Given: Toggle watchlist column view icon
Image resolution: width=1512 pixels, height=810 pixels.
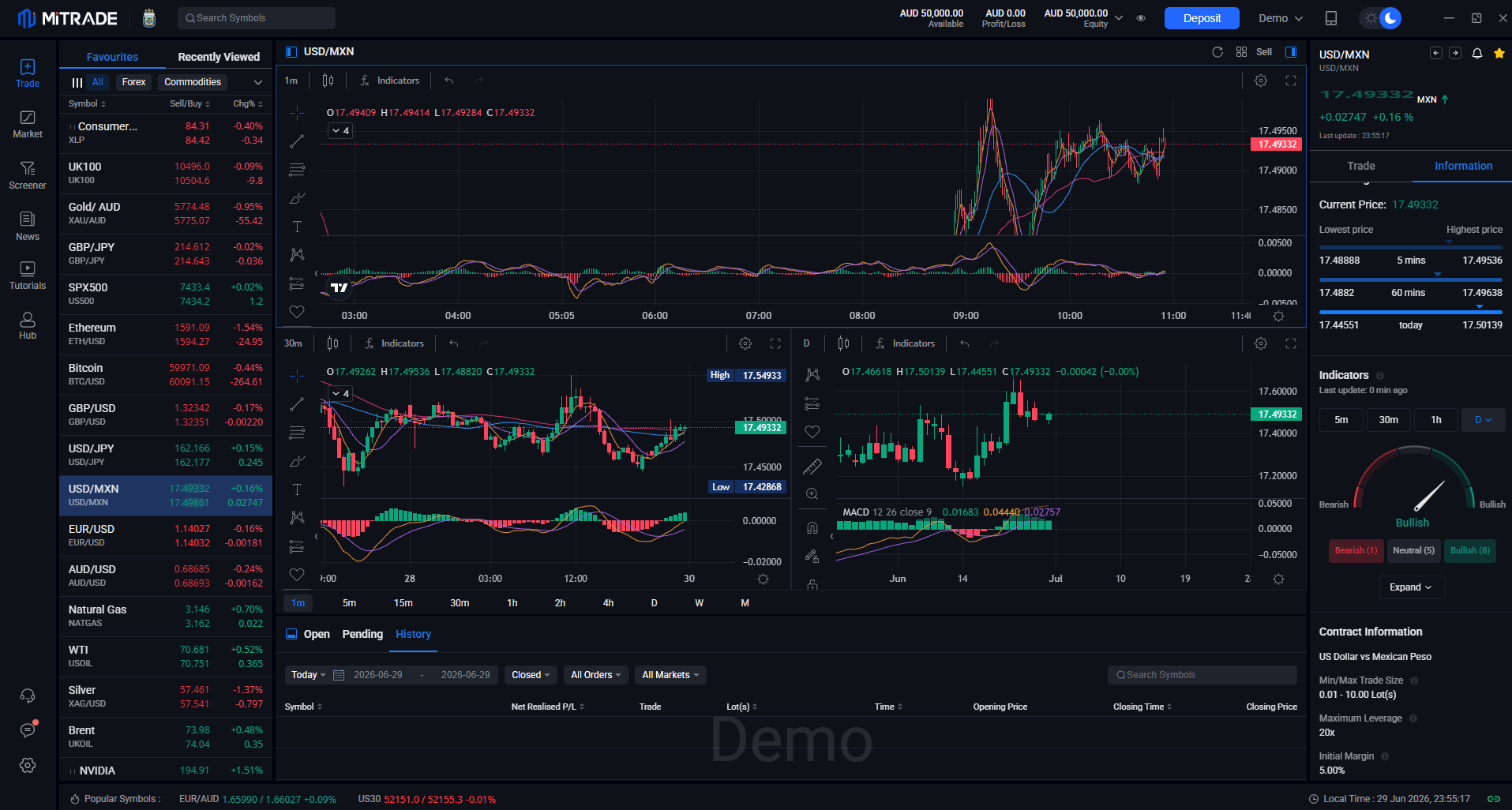Looking at the screenshot, I should (77, 82).
